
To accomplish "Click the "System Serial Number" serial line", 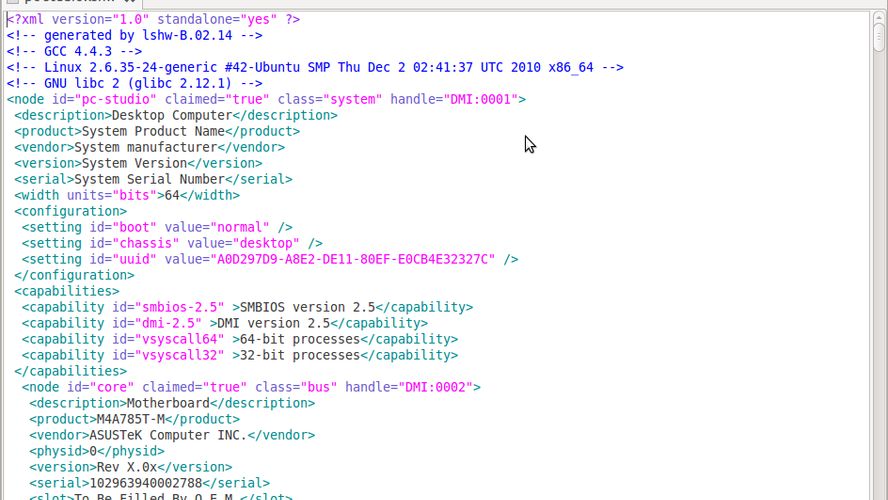I will 153,179.
